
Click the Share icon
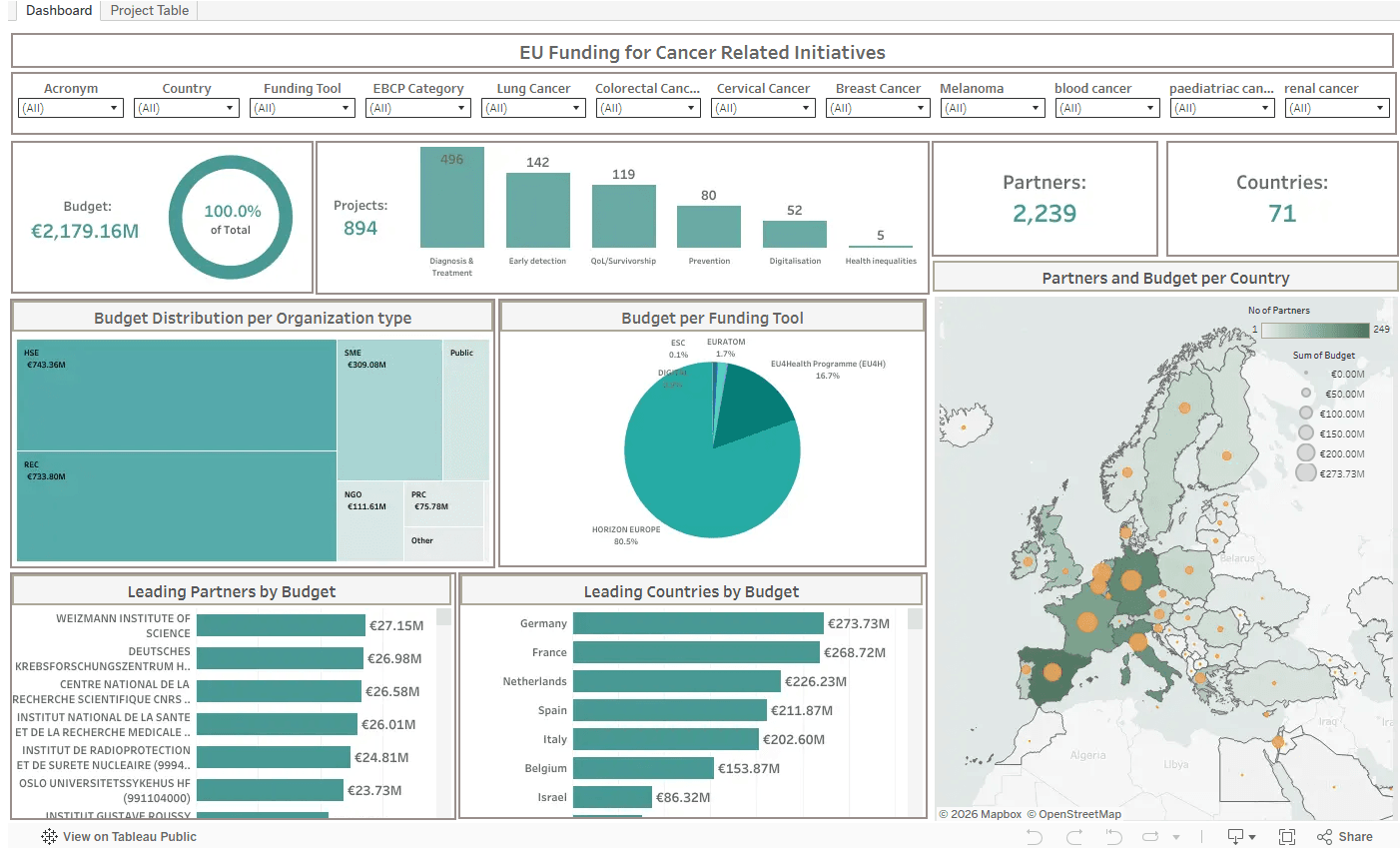pyautogui.click(x=1344, y=837)
